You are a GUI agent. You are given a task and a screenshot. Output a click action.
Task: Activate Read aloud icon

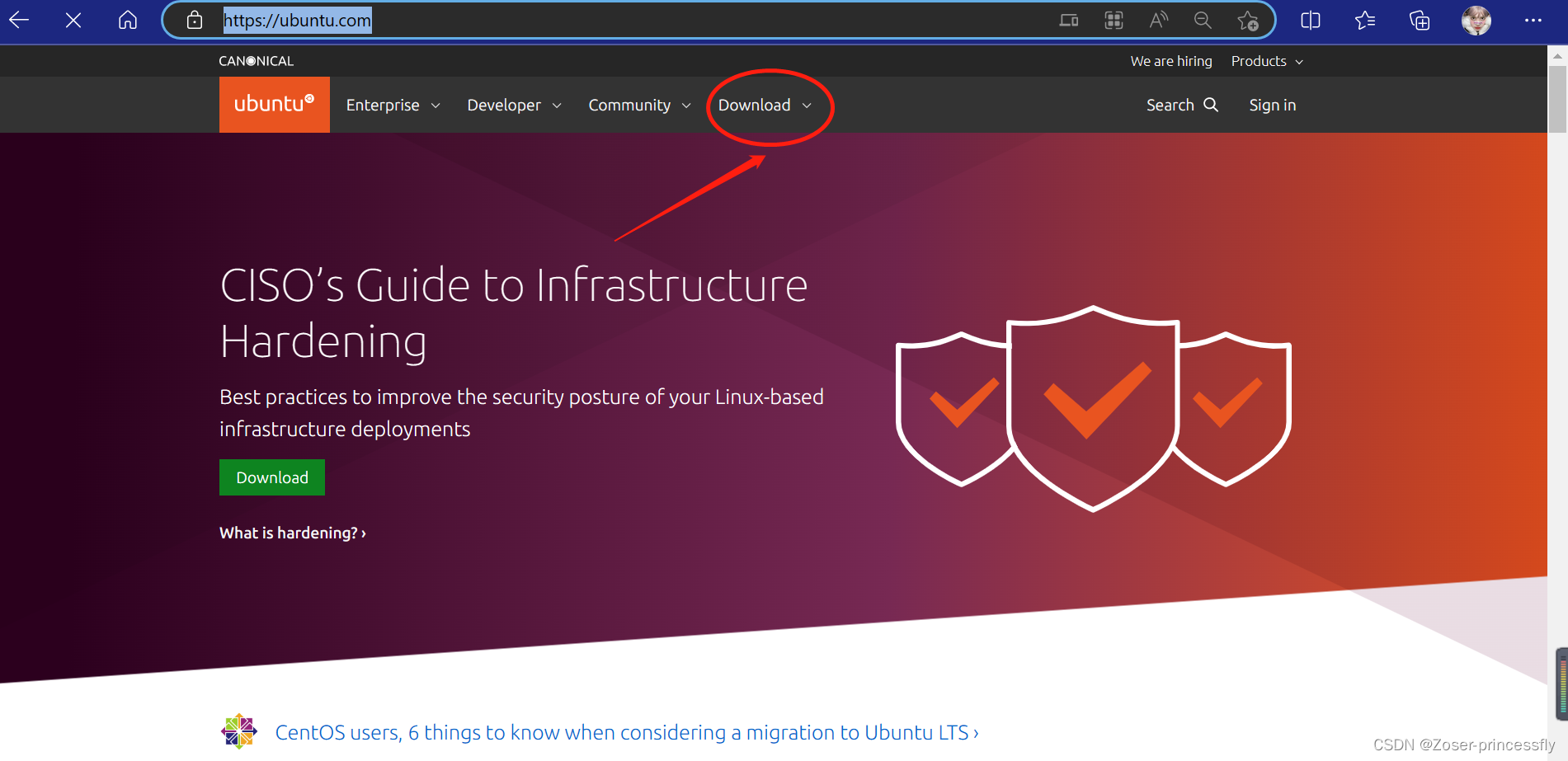1159,21
